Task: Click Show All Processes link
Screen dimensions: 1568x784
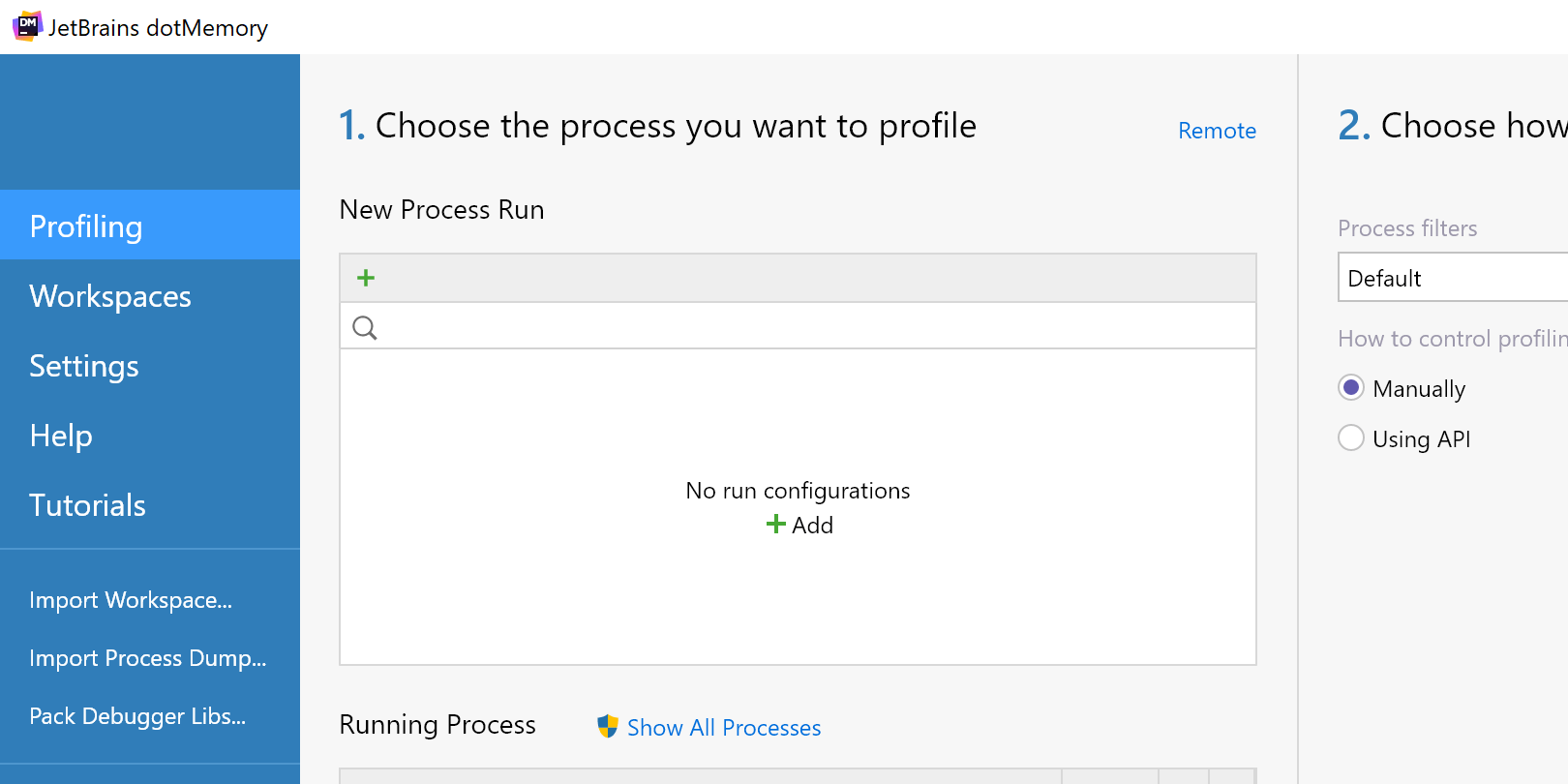Action: pos(724,728)
